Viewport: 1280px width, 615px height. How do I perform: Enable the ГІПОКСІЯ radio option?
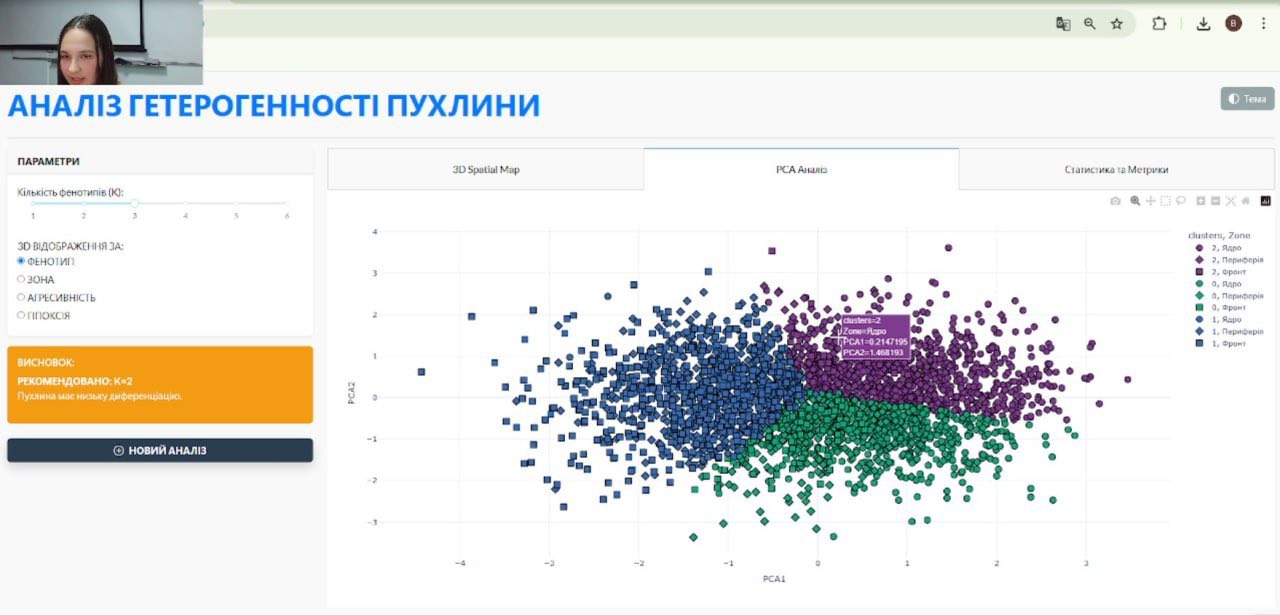click(x=21, y=316)
